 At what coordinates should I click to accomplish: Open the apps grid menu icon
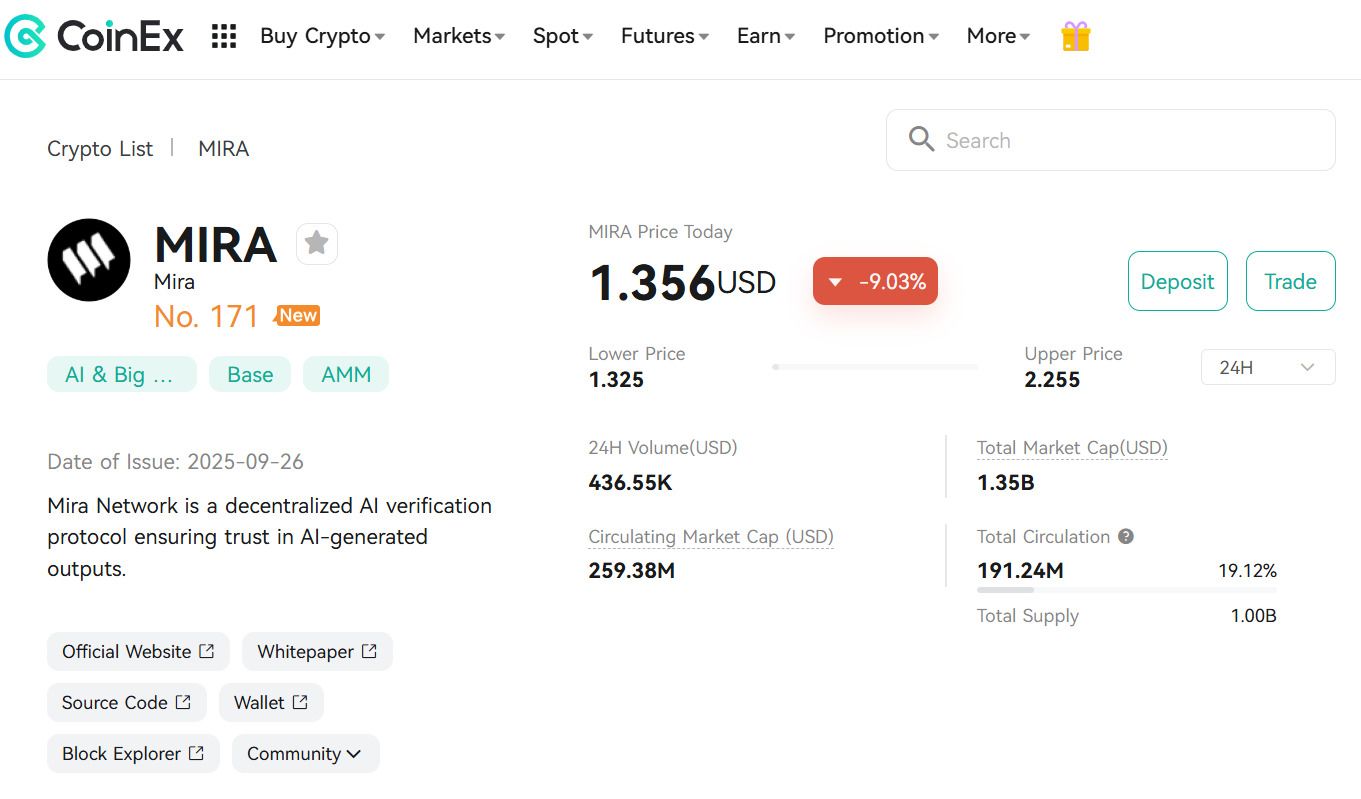tap(224, 37)
